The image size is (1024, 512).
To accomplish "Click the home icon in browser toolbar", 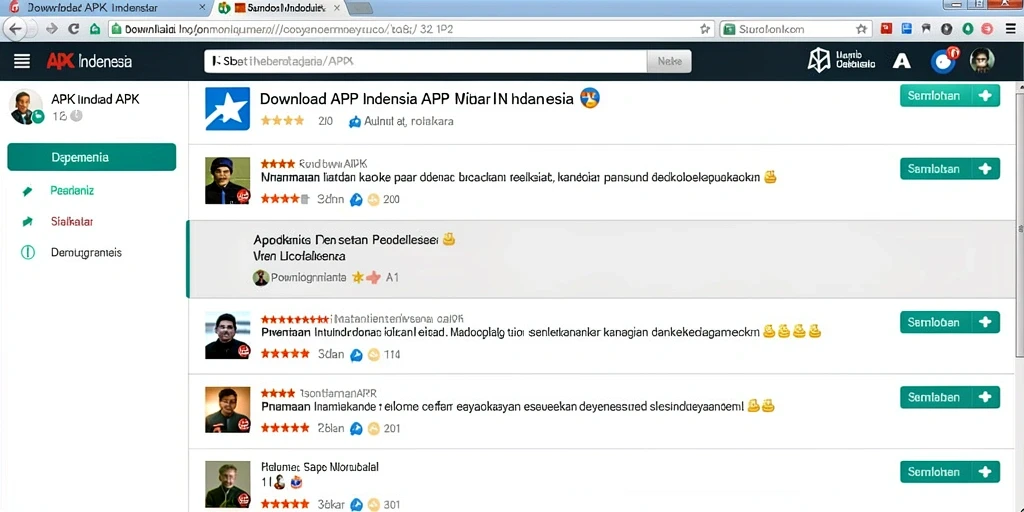I will pos(95,29).
